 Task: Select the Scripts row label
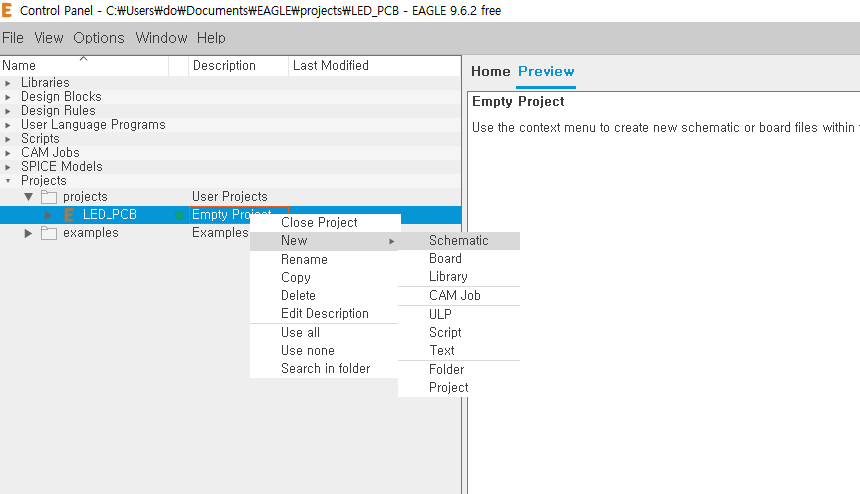(x=40, y=139)
